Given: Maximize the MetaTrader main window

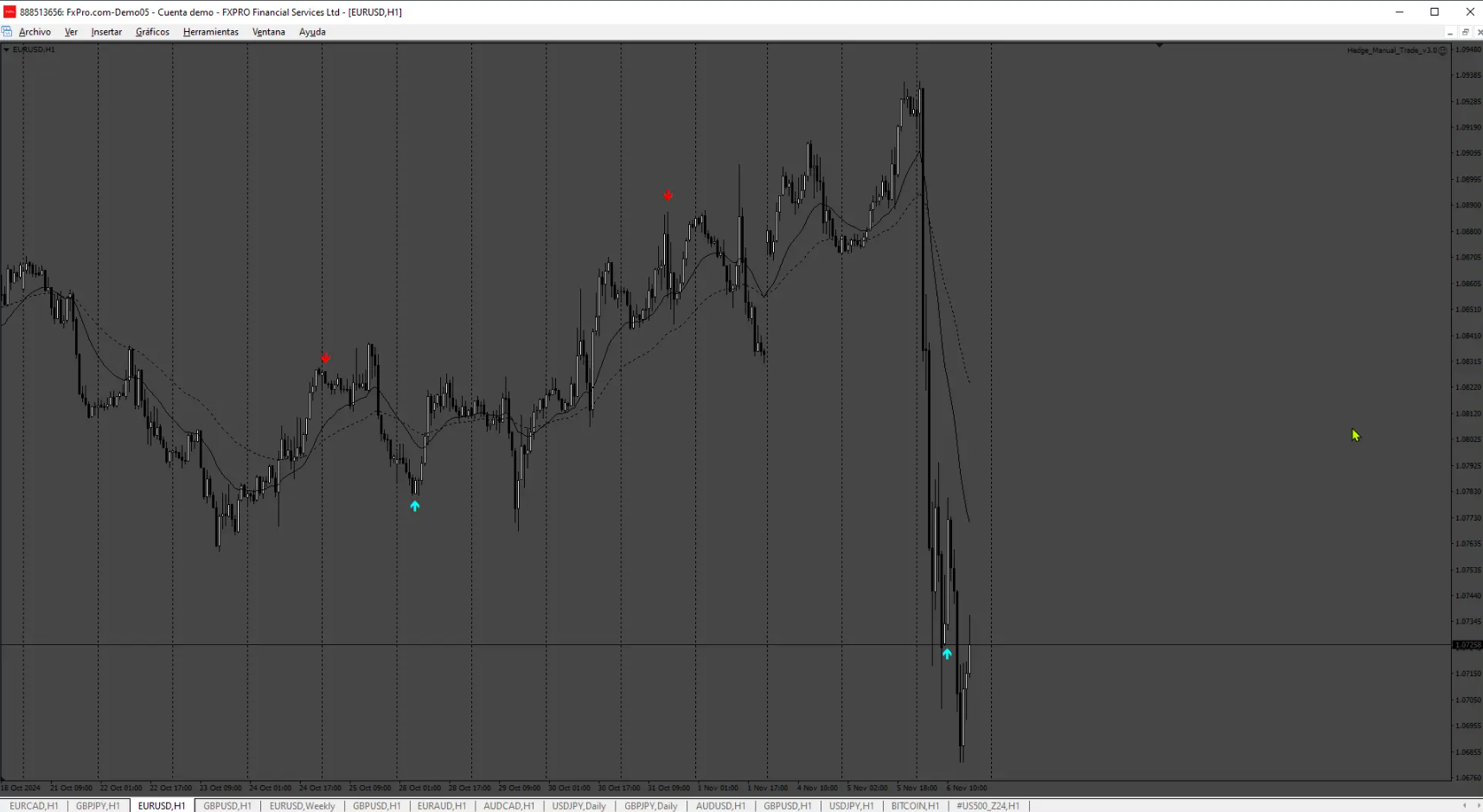Looking at the screenshot, I should point(1435,12).
